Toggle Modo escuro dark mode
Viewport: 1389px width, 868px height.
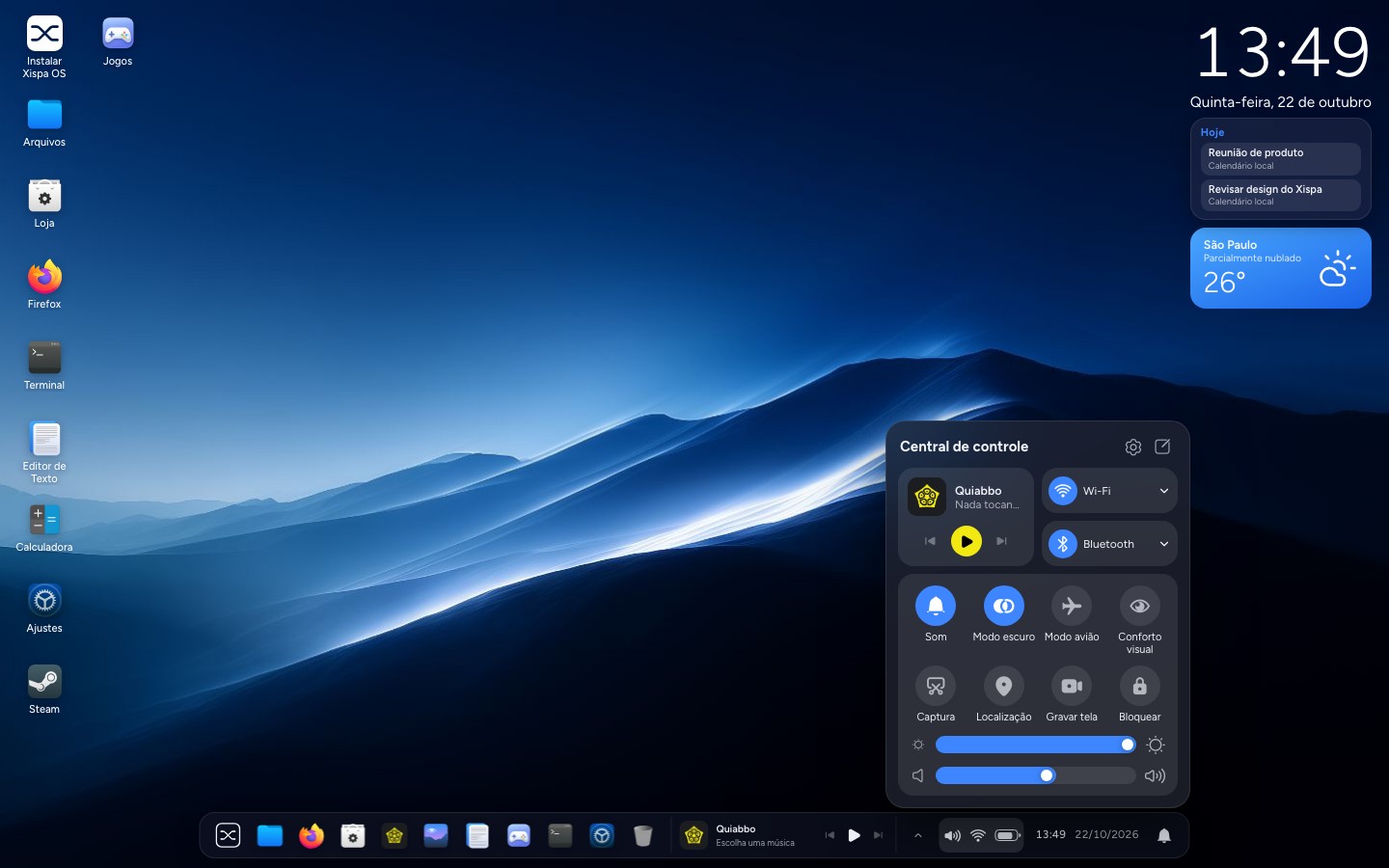1003,606
